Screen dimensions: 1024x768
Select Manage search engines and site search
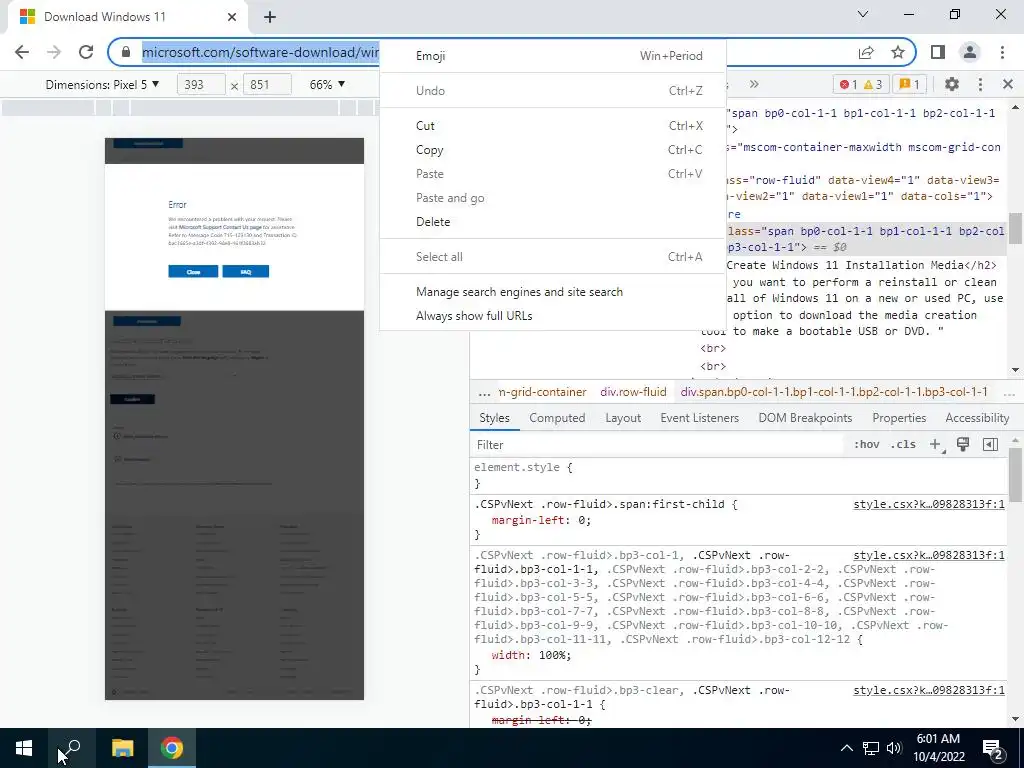[x=552, y=292]
